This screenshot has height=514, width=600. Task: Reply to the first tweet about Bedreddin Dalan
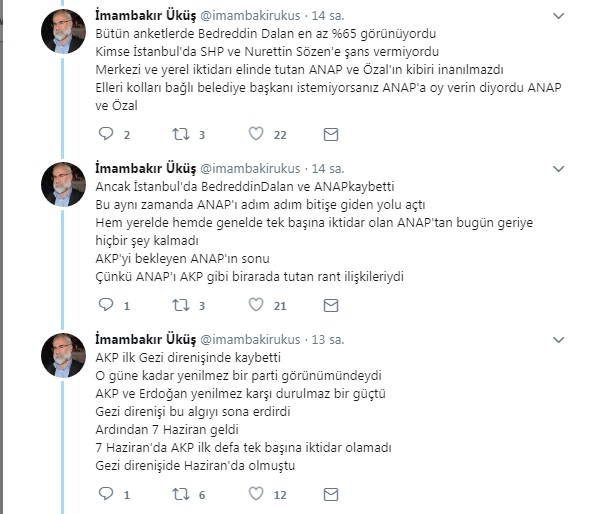click(108, 134)
